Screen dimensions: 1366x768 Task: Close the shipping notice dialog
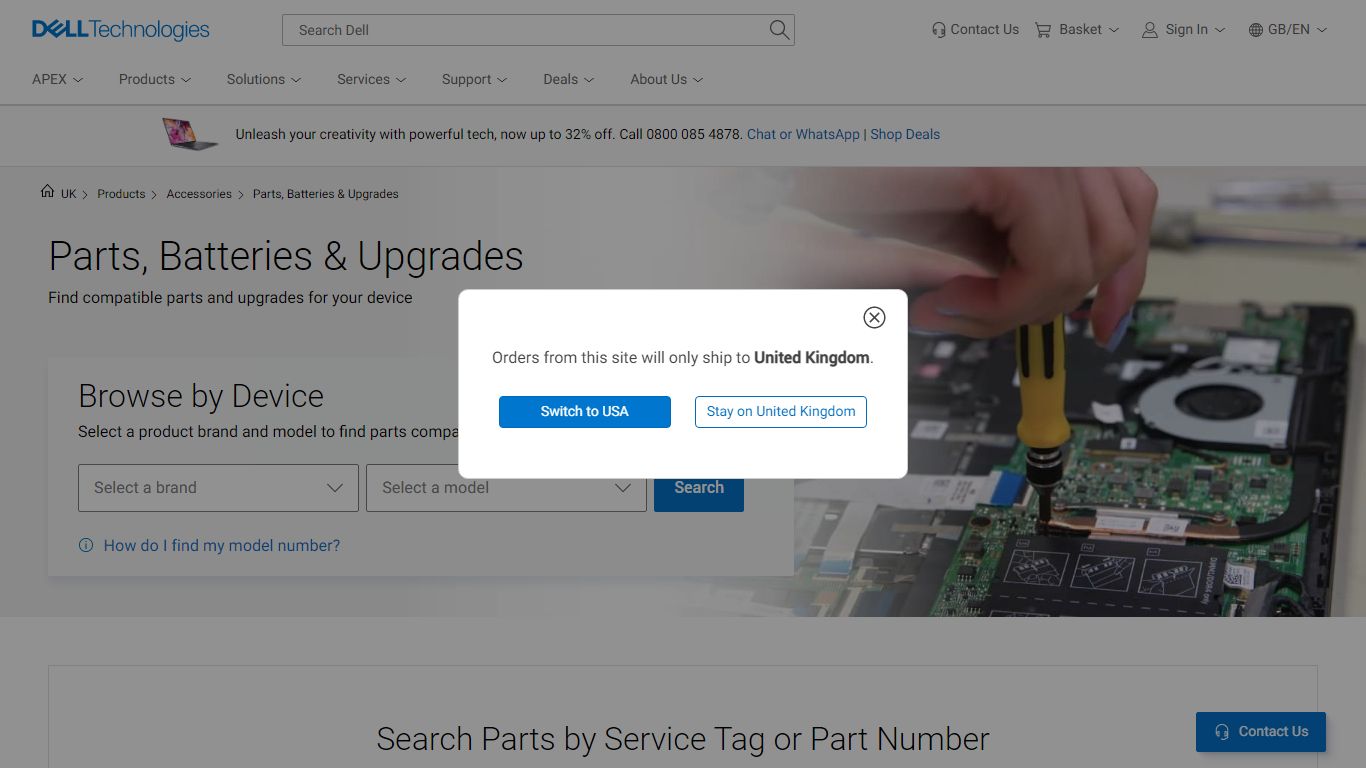coord(874,317)
